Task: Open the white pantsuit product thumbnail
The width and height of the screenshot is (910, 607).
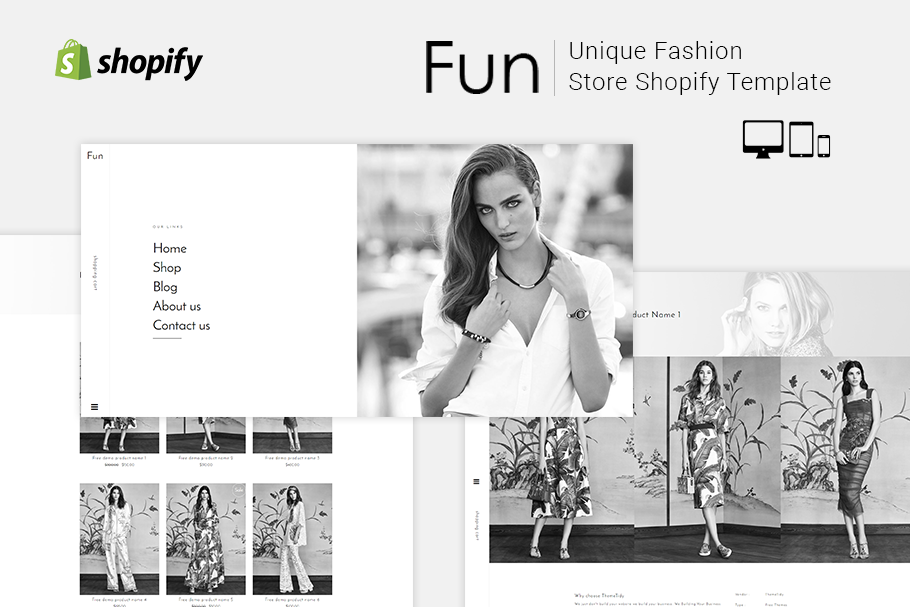Action: pyautogui.click(x=119, y=539)
